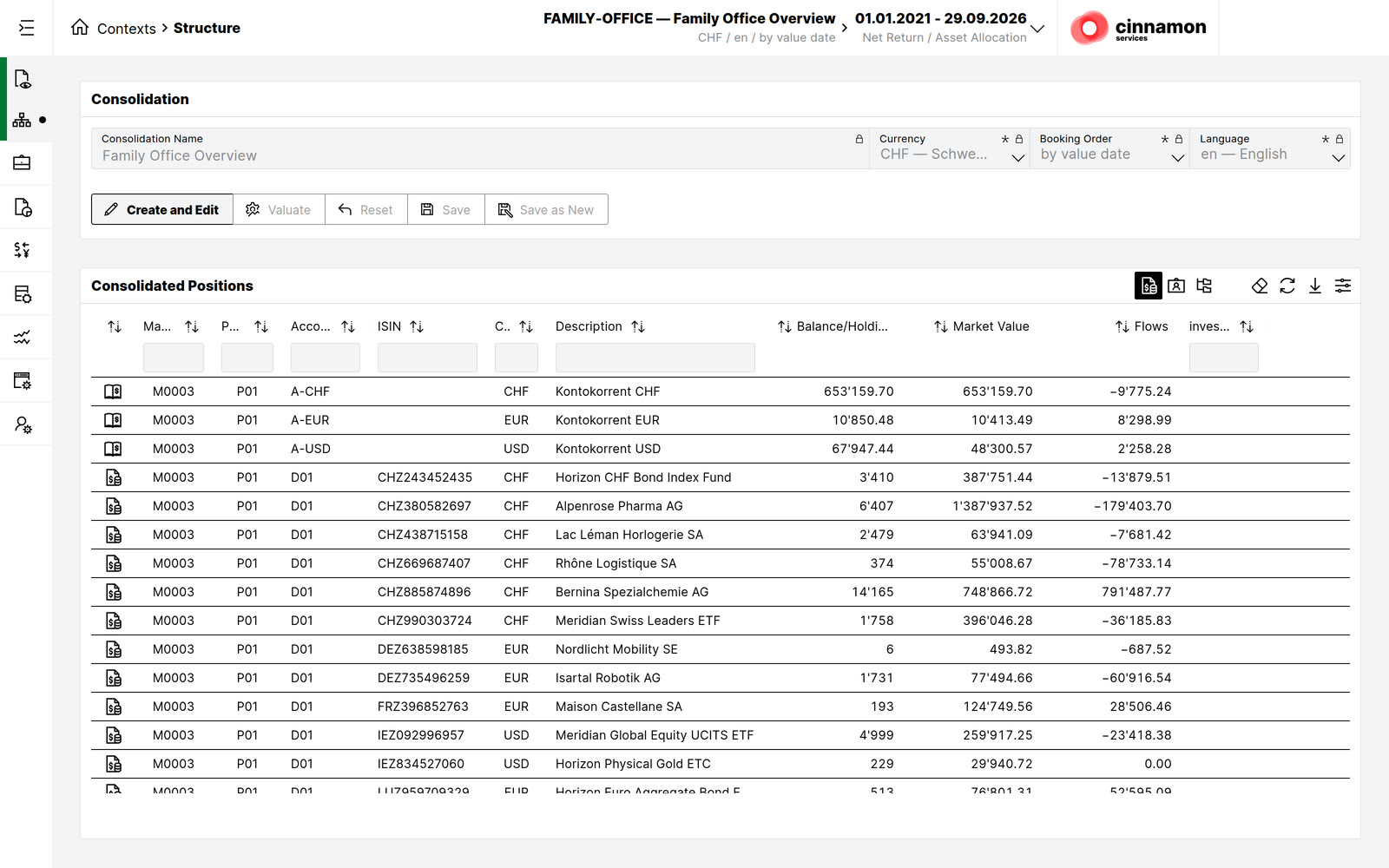Open the table column settings icon
Screen dimensions: 1389x868
pos(1343,286)
